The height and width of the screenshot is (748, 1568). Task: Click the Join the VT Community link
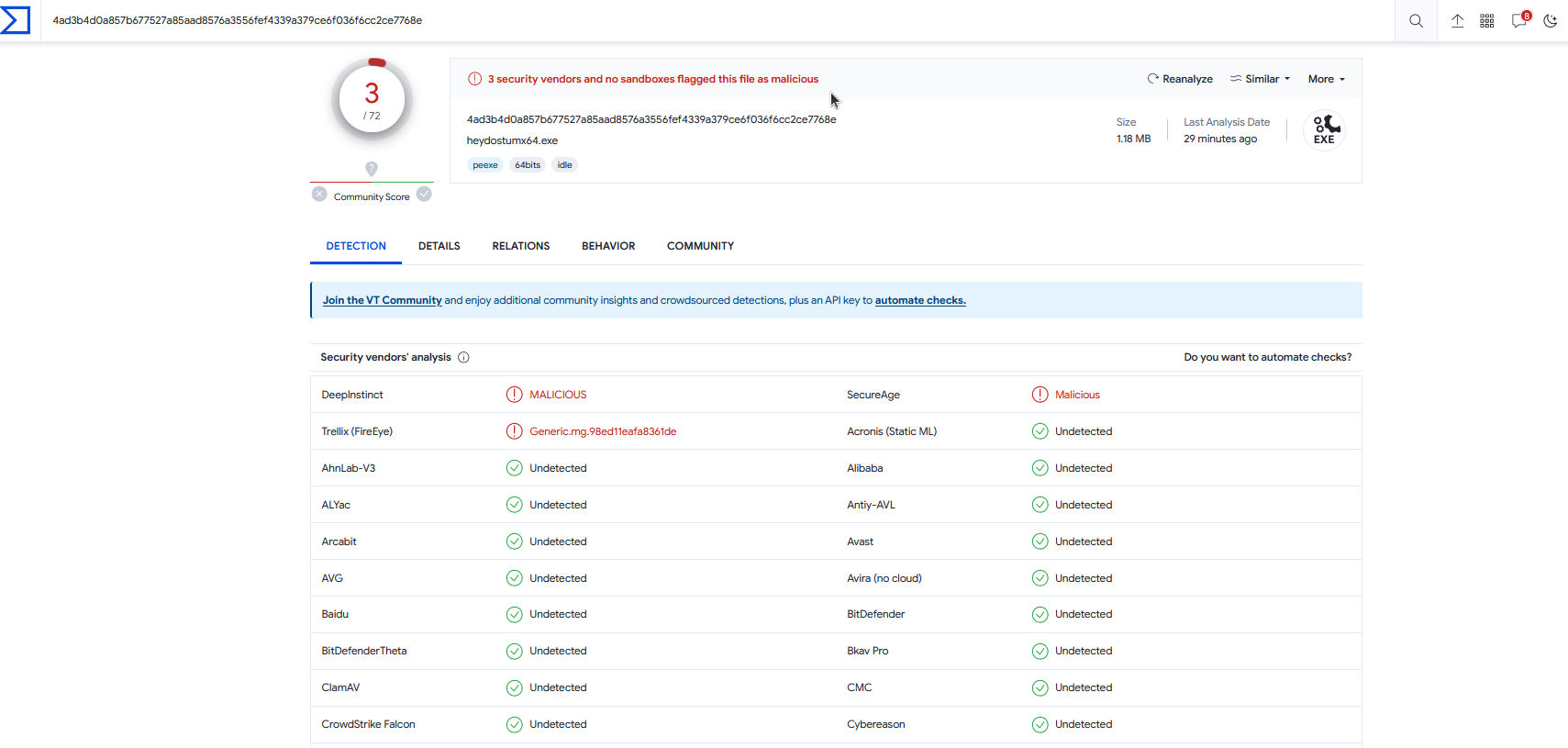(382, 300)
